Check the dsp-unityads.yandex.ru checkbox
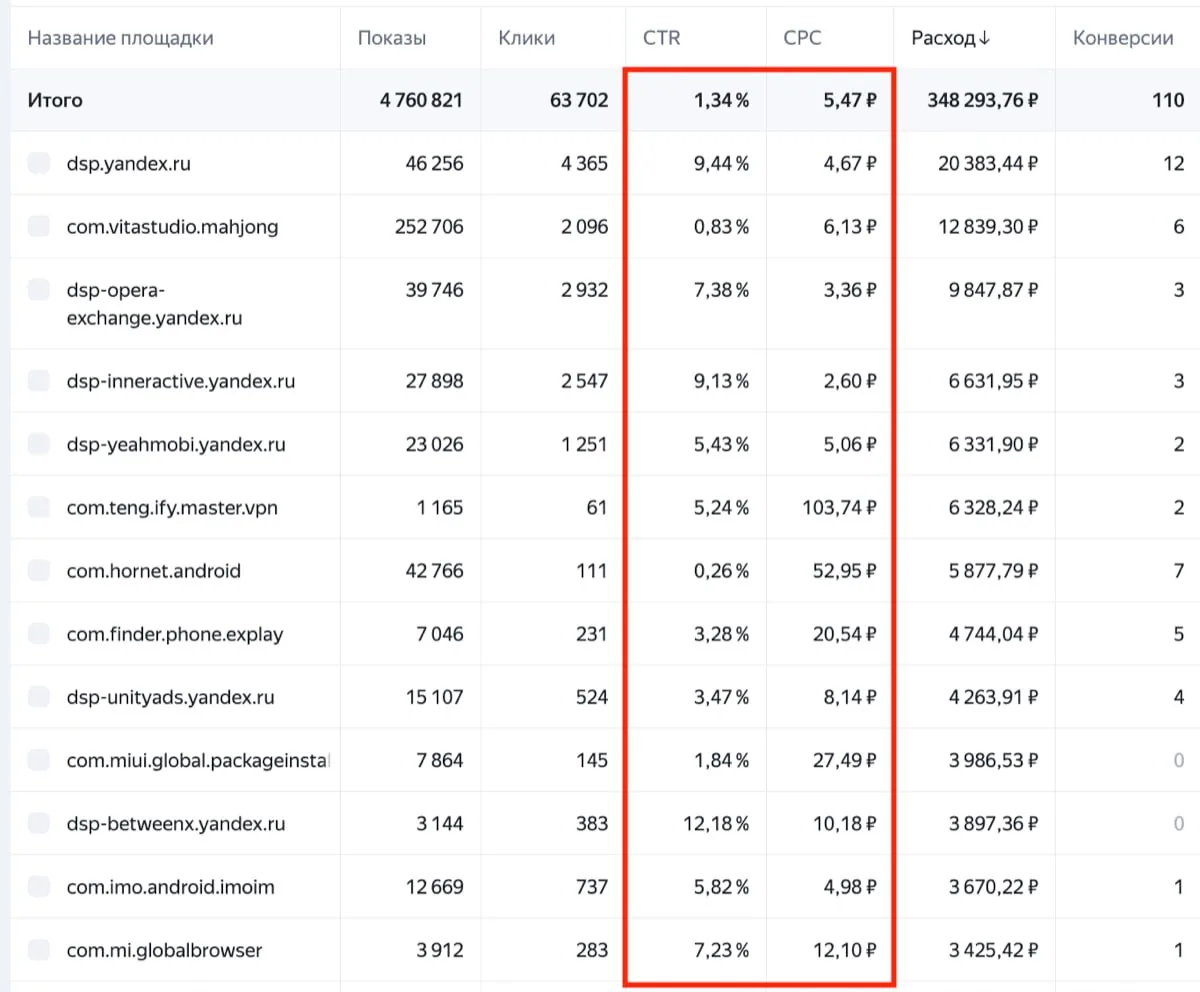Screen dimensions: 1200x992 (39, 696)
